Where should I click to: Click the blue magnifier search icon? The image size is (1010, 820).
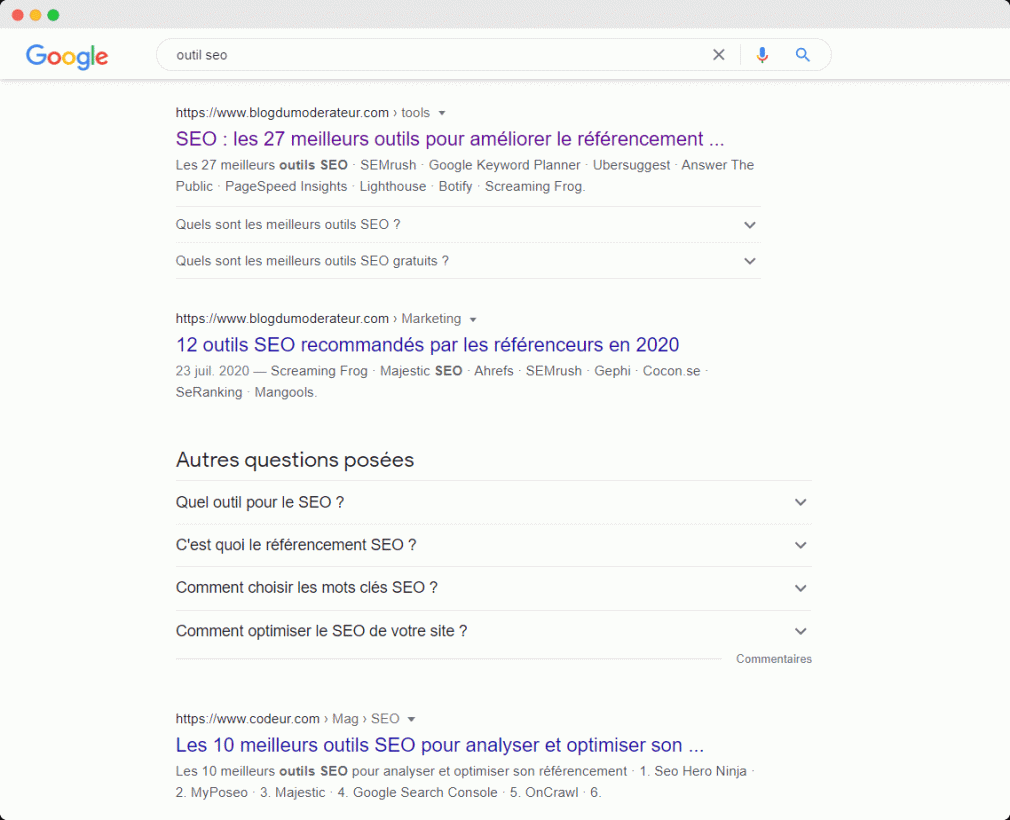(802, 55)
